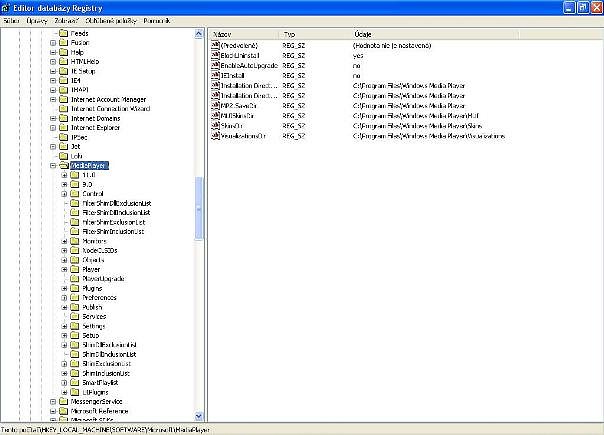Click the Monitors key folder icon
Viewport: 604px width, 435px height.
coord(75,241)
